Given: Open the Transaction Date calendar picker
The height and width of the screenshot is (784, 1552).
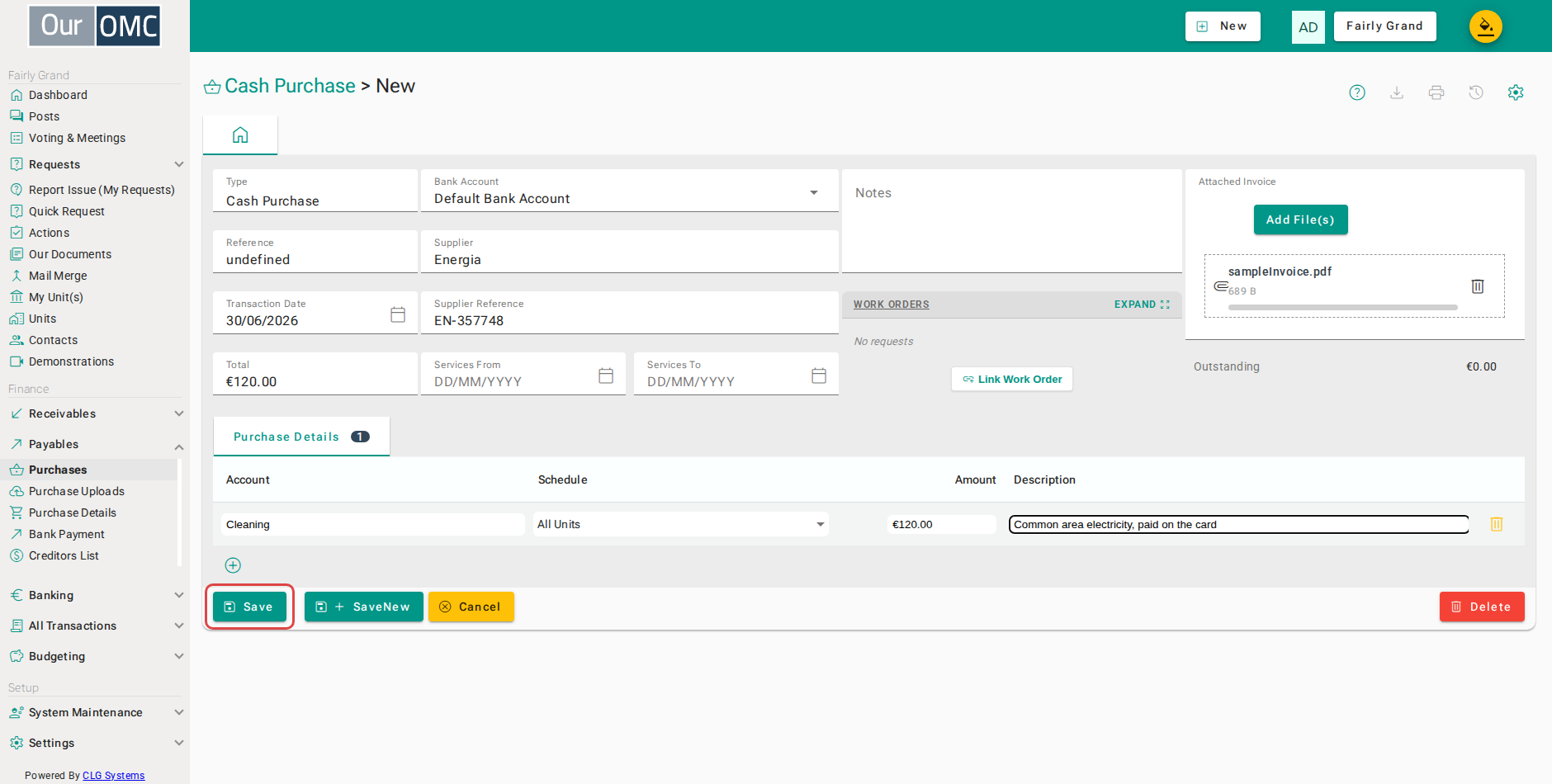Looking at the screenshot, I should [398, 314].
